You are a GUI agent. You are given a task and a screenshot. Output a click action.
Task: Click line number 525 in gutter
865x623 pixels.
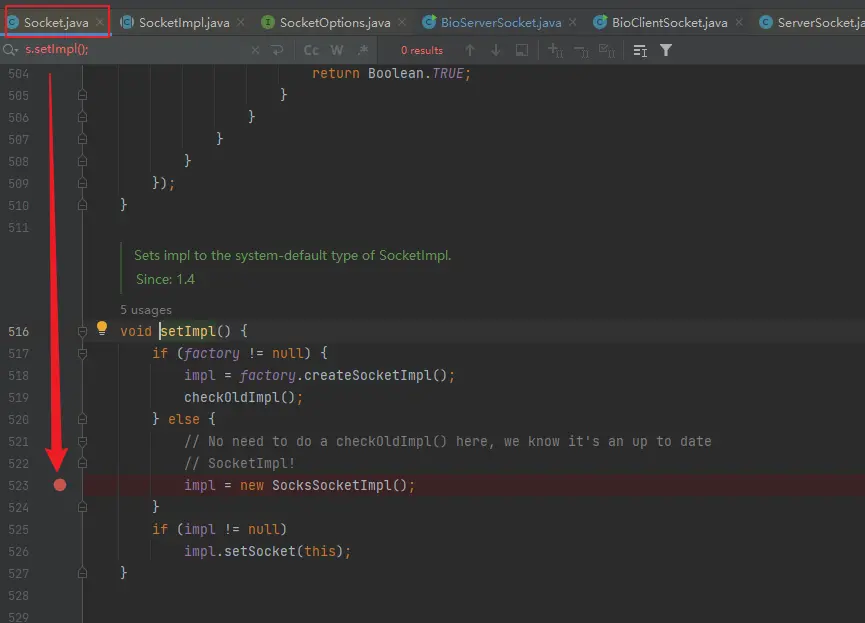18,530
